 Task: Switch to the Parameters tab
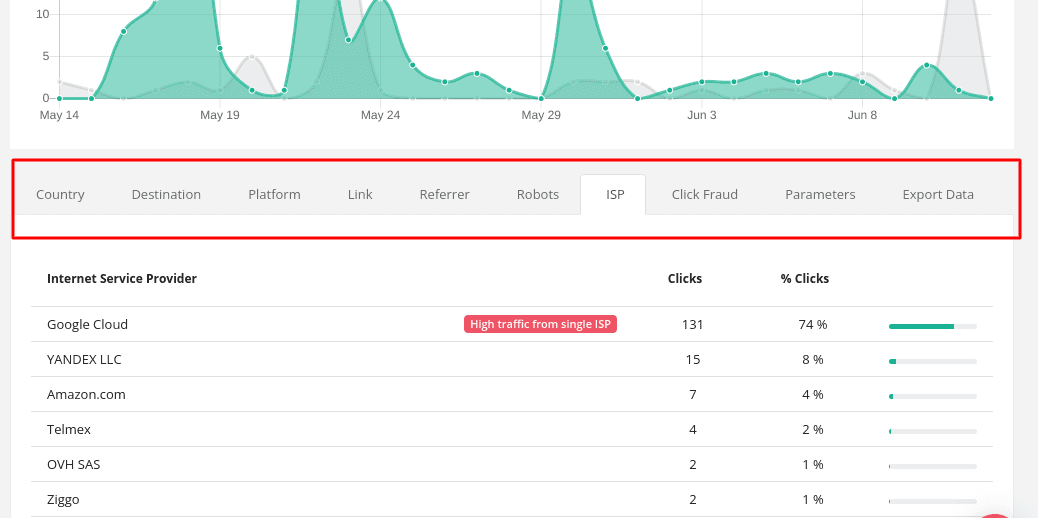[x=820, y=194]
